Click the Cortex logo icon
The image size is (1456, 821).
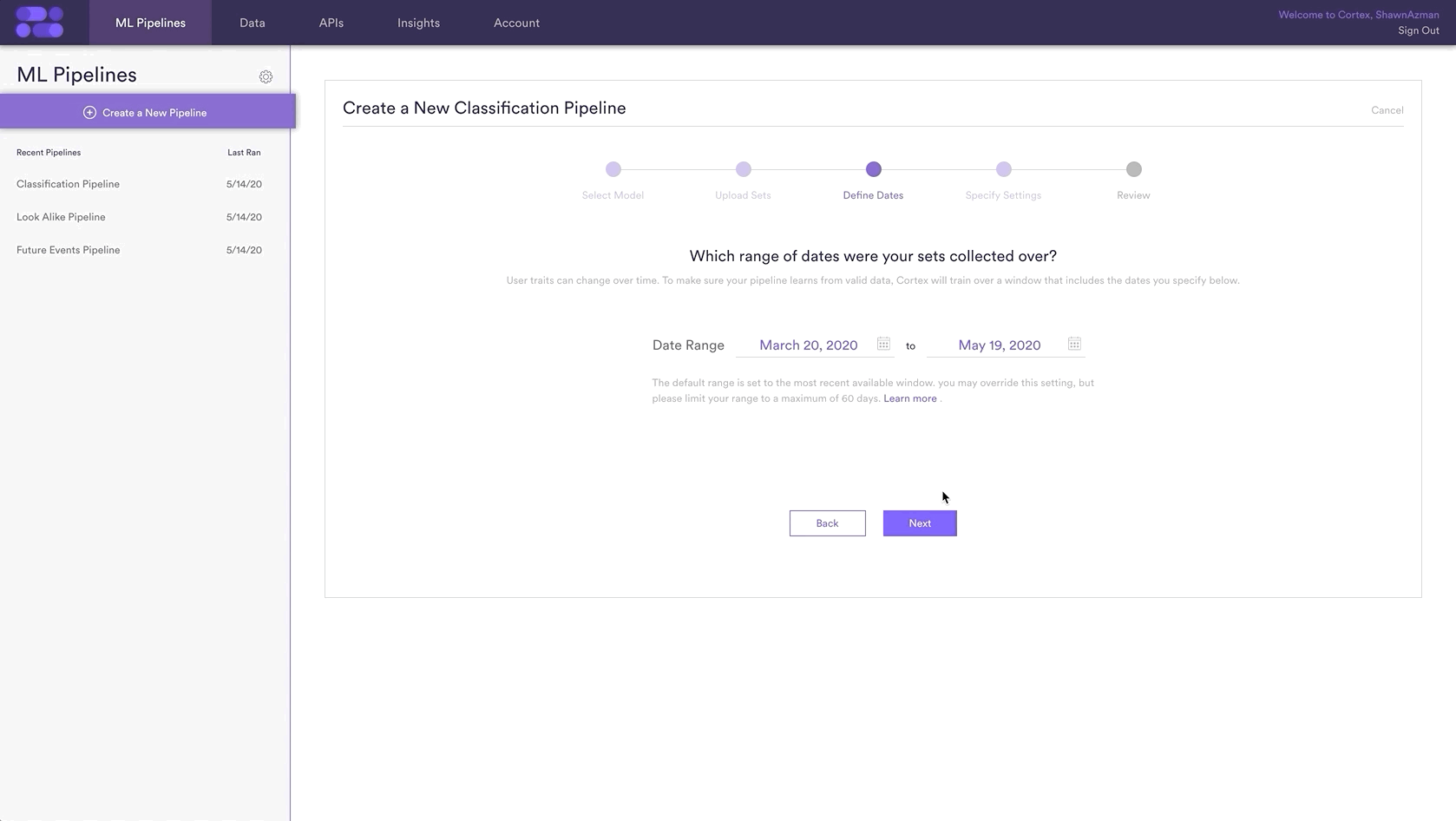(x=40, y=23)
